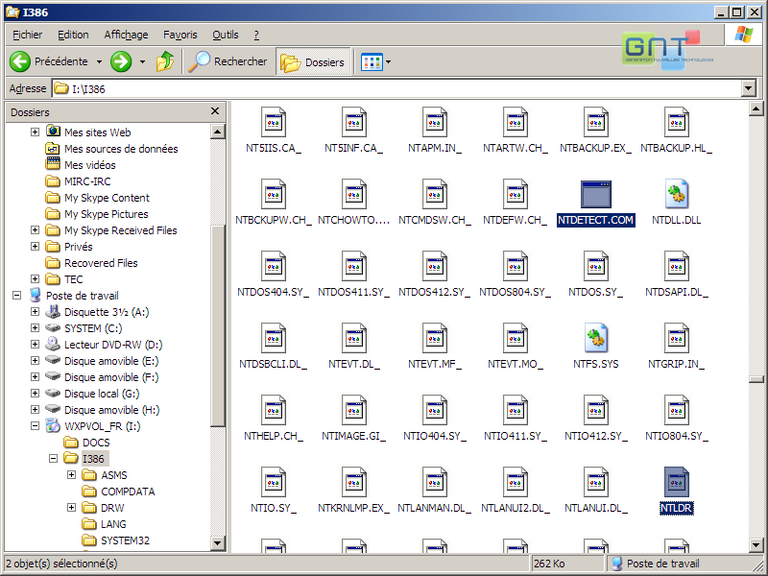
Task: Select the NTHELP.CH_ file icon
Action: [273, 410]
